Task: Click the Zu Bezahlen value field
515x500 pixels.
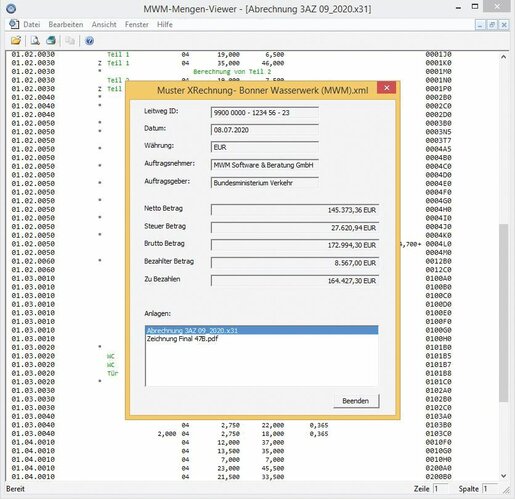Action: pos(295,281)
